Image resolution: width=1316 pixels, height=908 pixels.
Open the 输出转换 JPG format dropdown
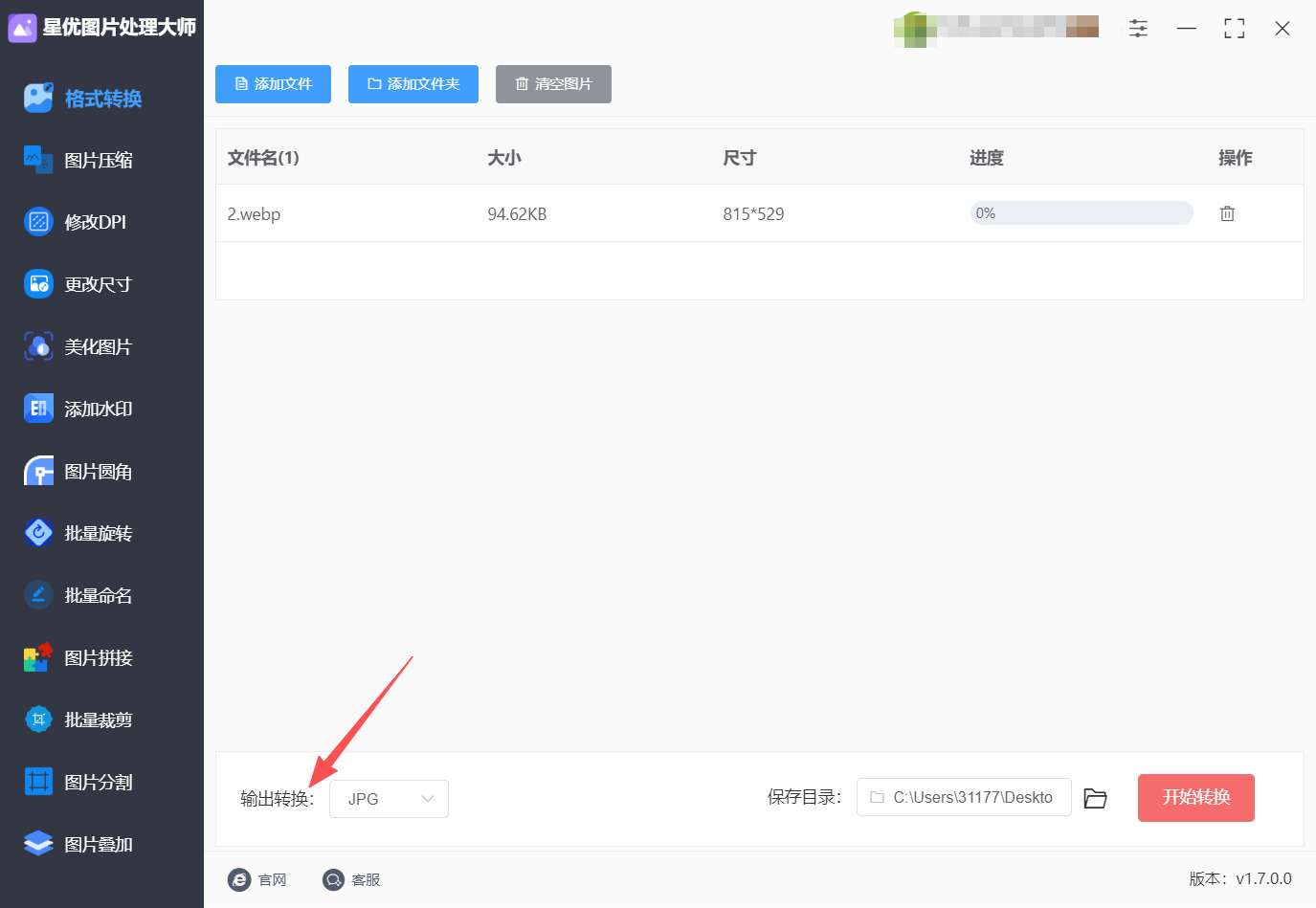click(389, 799)
